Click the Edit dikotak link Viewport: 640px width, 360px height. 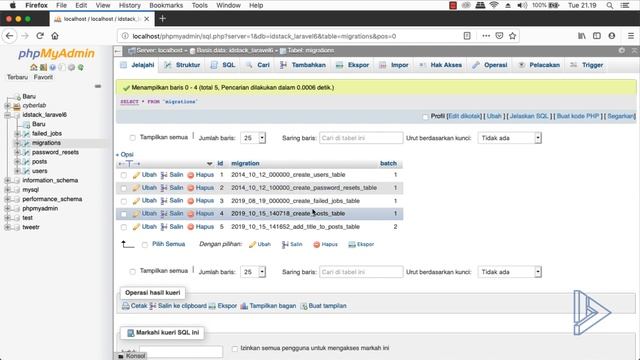[464, 116]
